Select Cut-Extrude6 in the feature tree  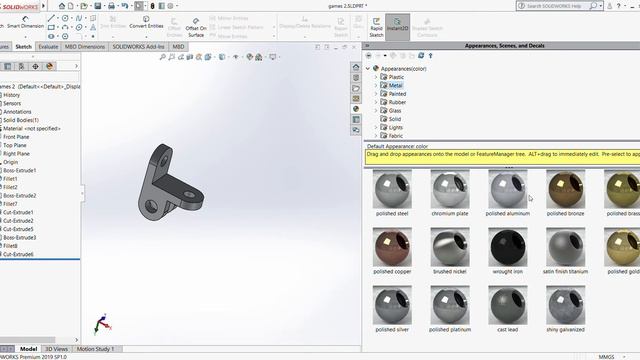(x=18, y=254)
